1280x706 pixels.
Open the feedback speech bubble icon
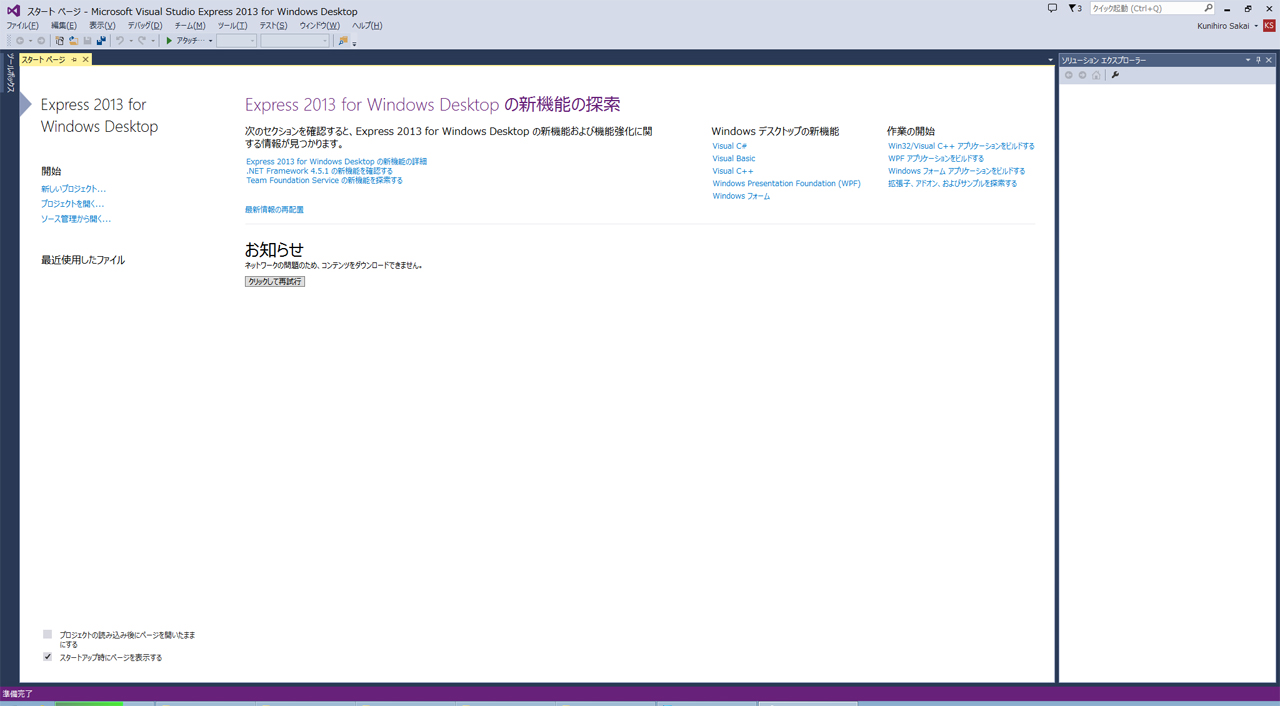pyautogui.click(x=1052, y=8)
